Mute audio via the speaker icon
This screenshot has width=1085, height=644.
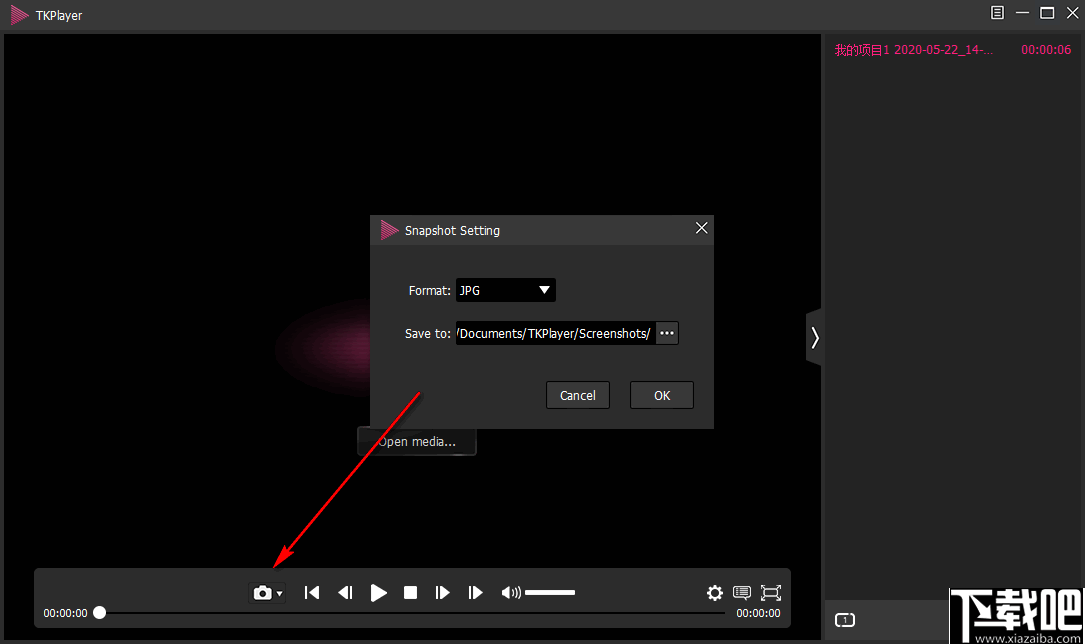510,593
